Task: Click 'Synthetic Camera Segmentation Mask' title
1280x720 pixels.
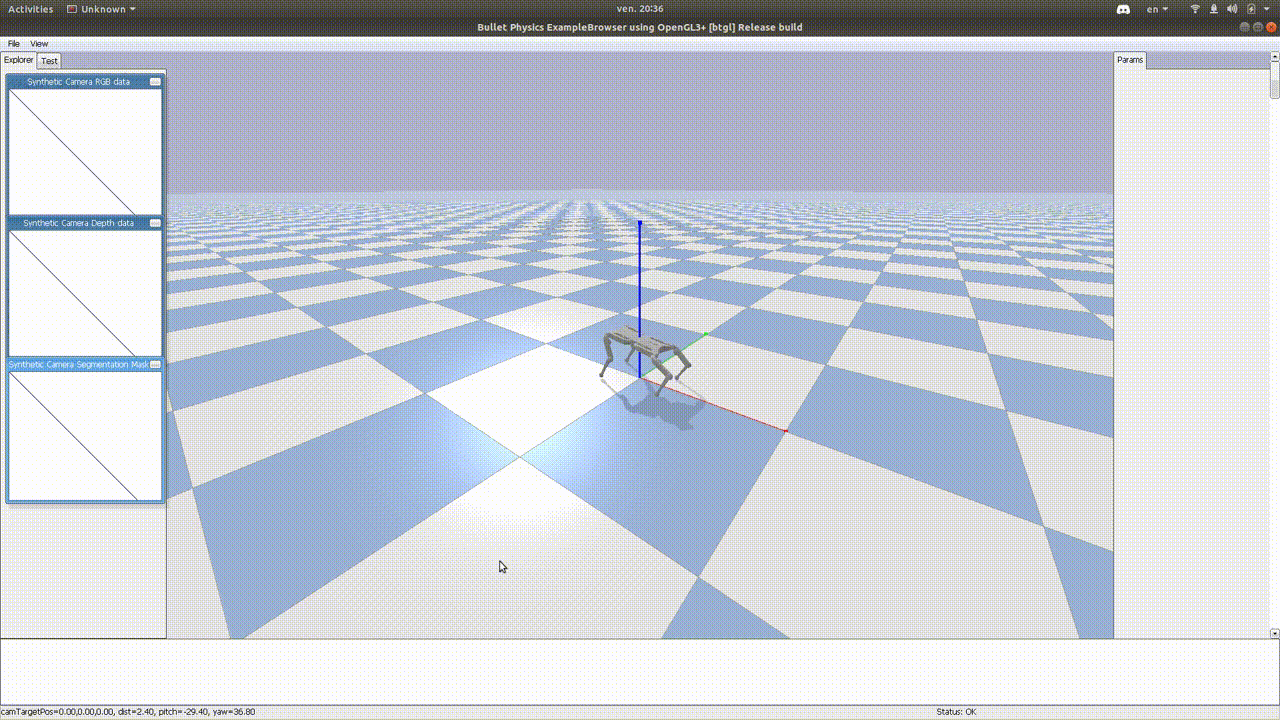Action: coord(78,364)
